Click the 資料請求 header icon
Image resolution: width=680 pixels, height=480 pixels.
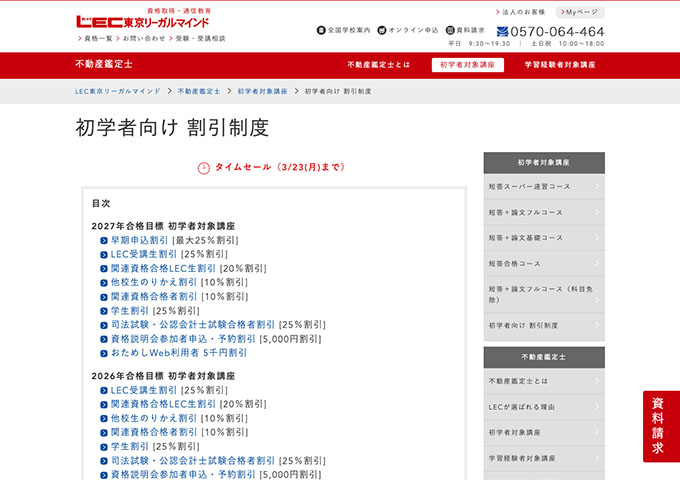tap(450, 30)
